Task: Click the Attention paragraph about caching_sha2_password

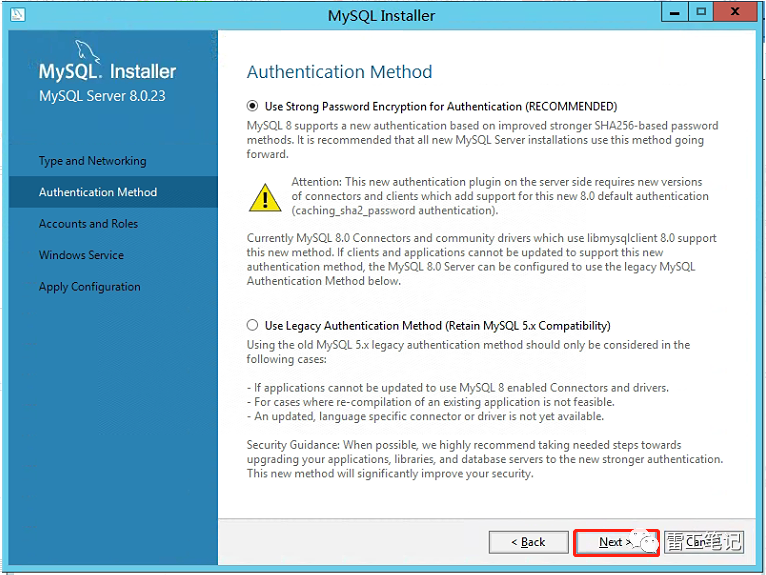Action: 500,196
